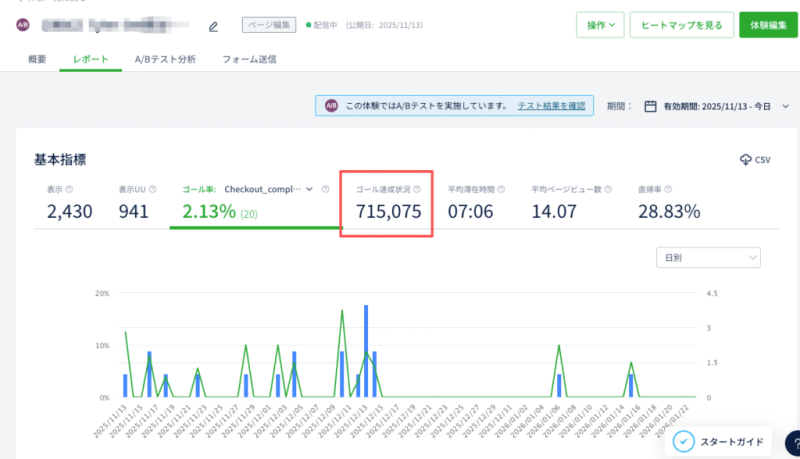The width and height of the screenshot is (800, 459).
Task: Open the 操作 dropdown menu
Action: [600, 24]
